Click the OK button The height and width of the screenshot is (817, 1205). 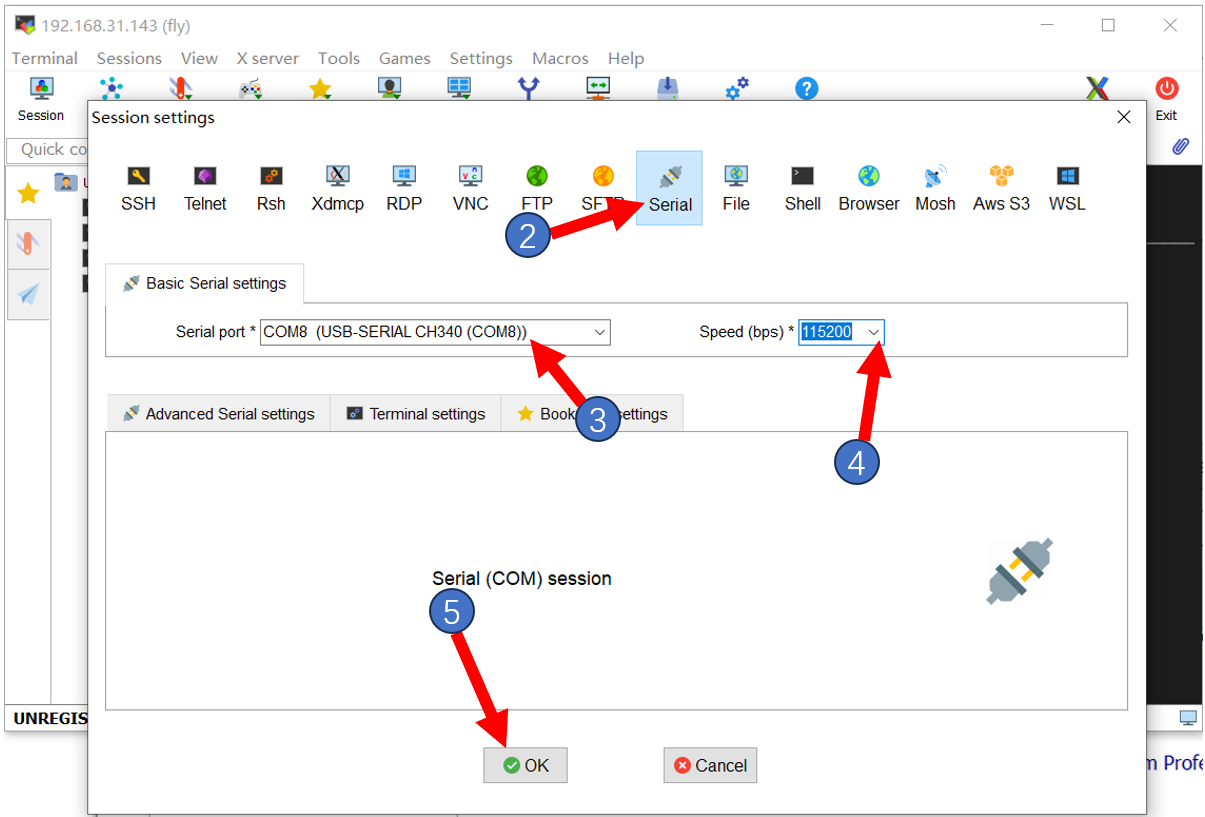[x=525, y=765]
